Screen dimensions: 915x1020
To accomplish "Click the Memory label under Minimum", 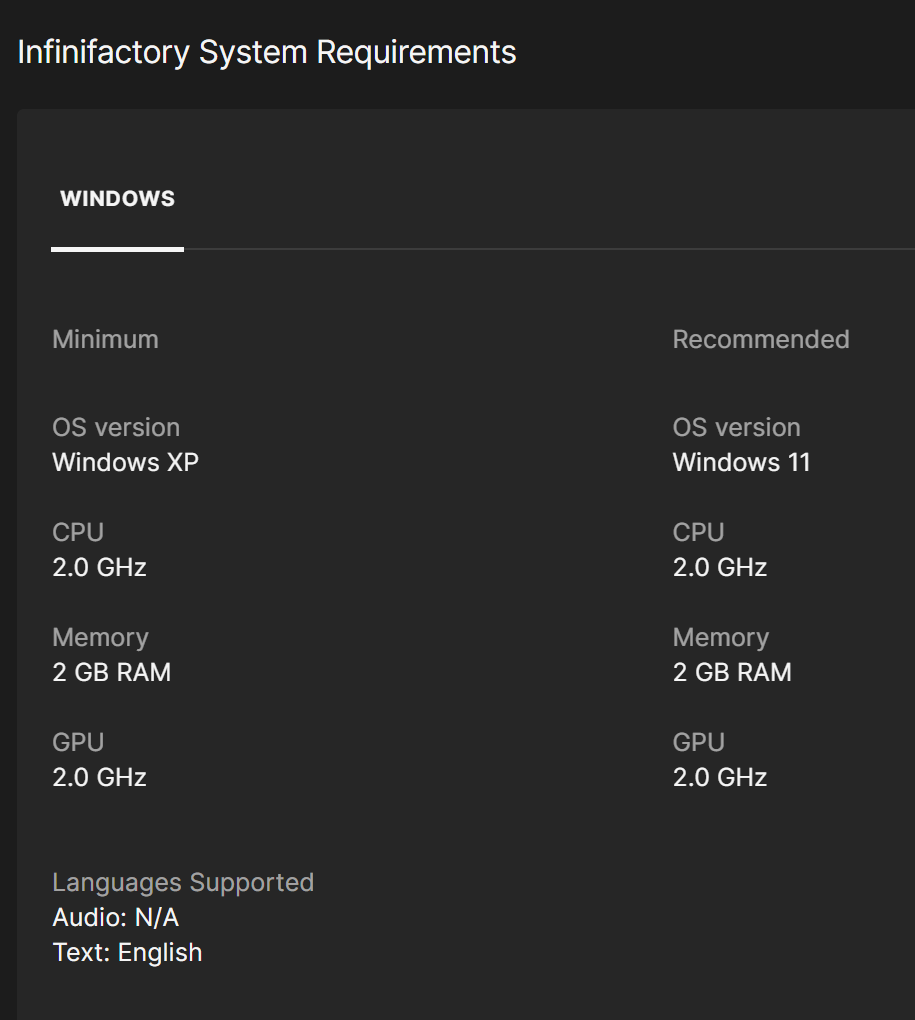I will [100, 638].
